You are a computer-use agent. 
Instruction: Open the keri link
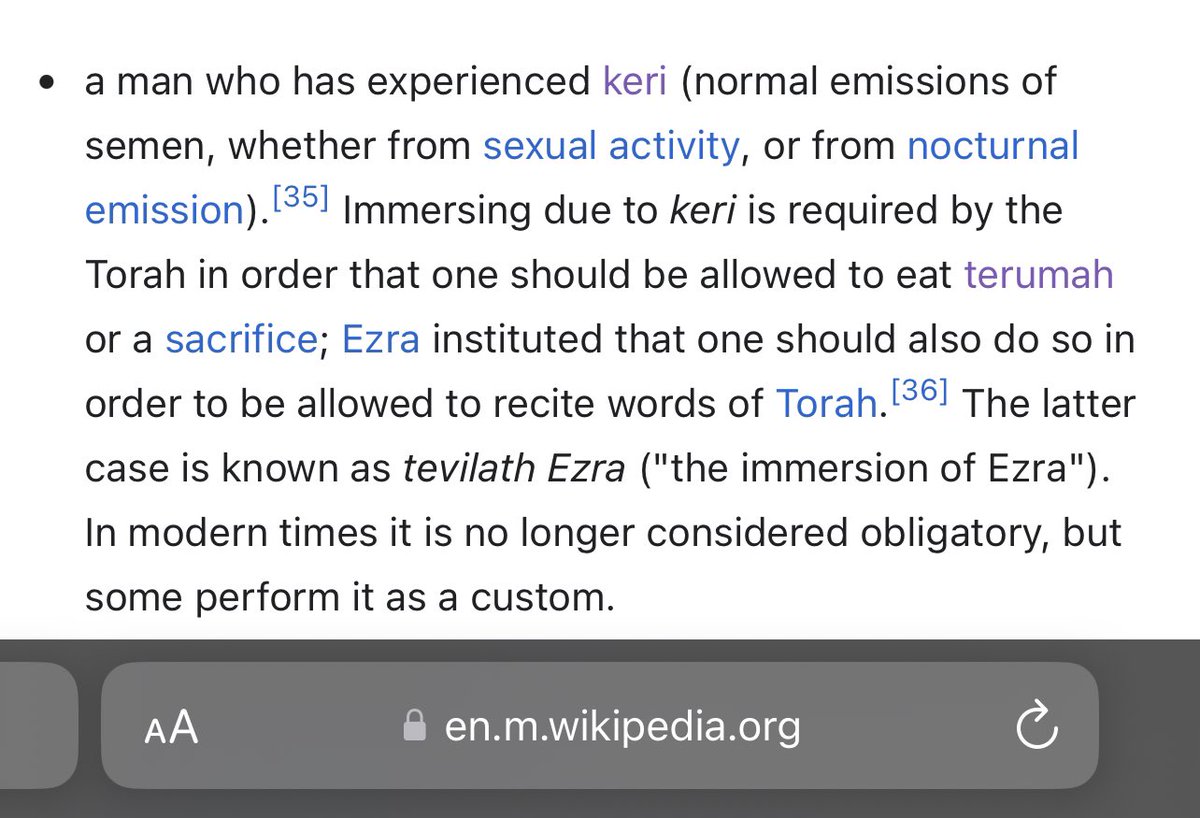point(634,82)
